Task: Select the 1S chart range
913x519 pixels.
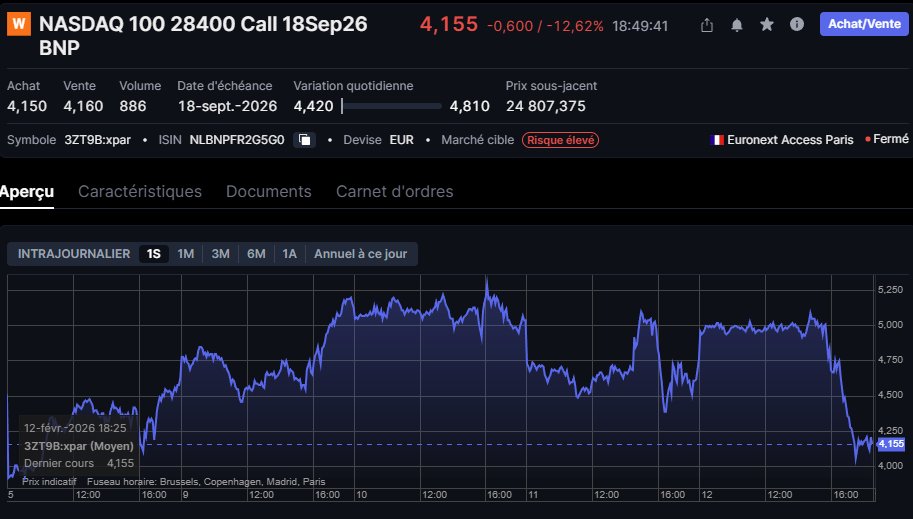Action: point(154,254)
